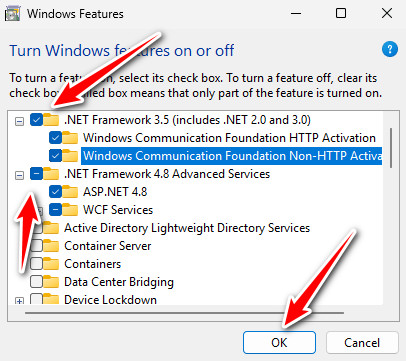The width and height of the screenshot is (406, 361).
Task: Click the .NET Framework 3.5 folder icon
Action: [x=51, y=119]
